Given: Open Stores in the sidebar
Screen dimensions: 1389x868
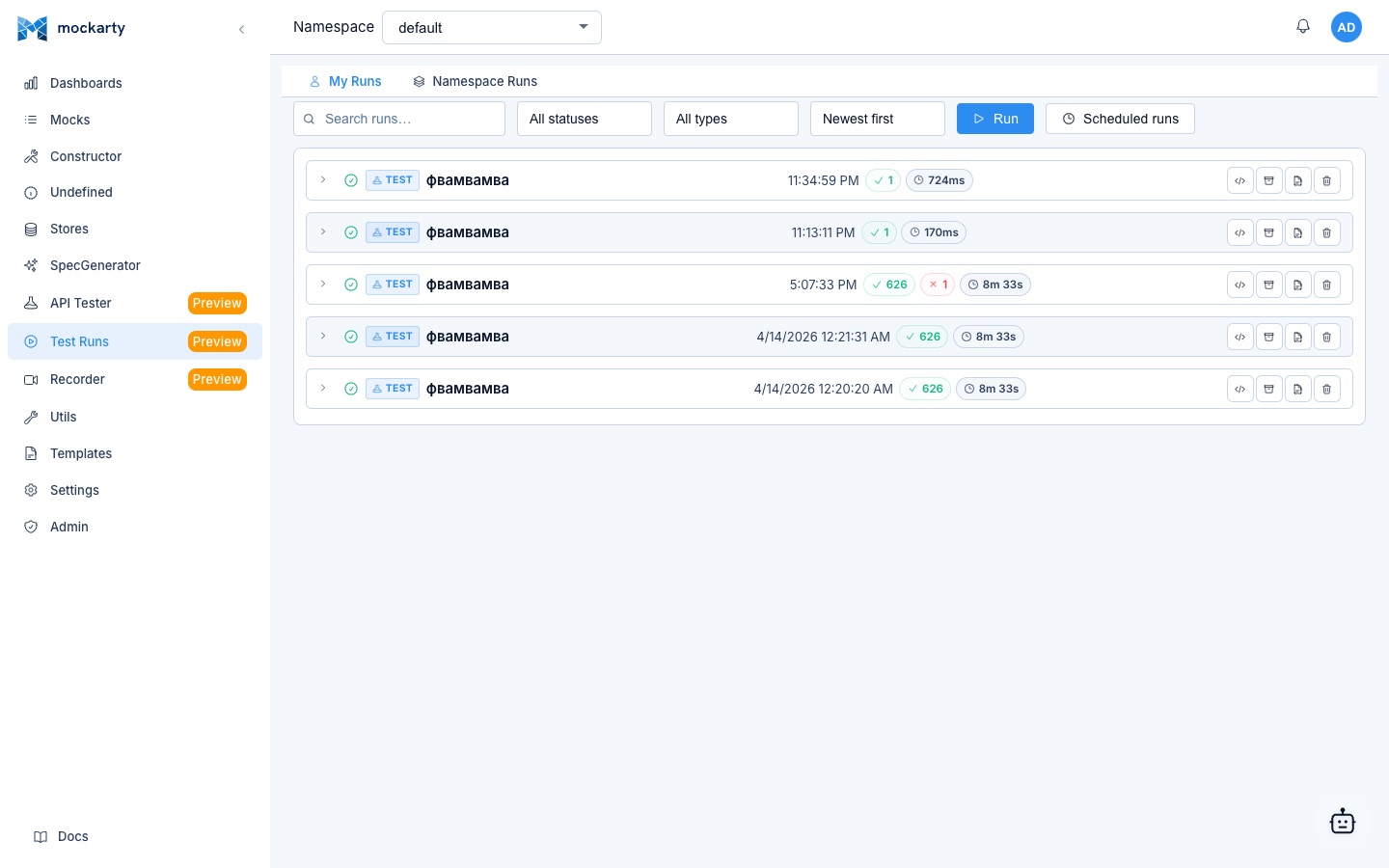Looking at the screenshot, I should (135, 229).
